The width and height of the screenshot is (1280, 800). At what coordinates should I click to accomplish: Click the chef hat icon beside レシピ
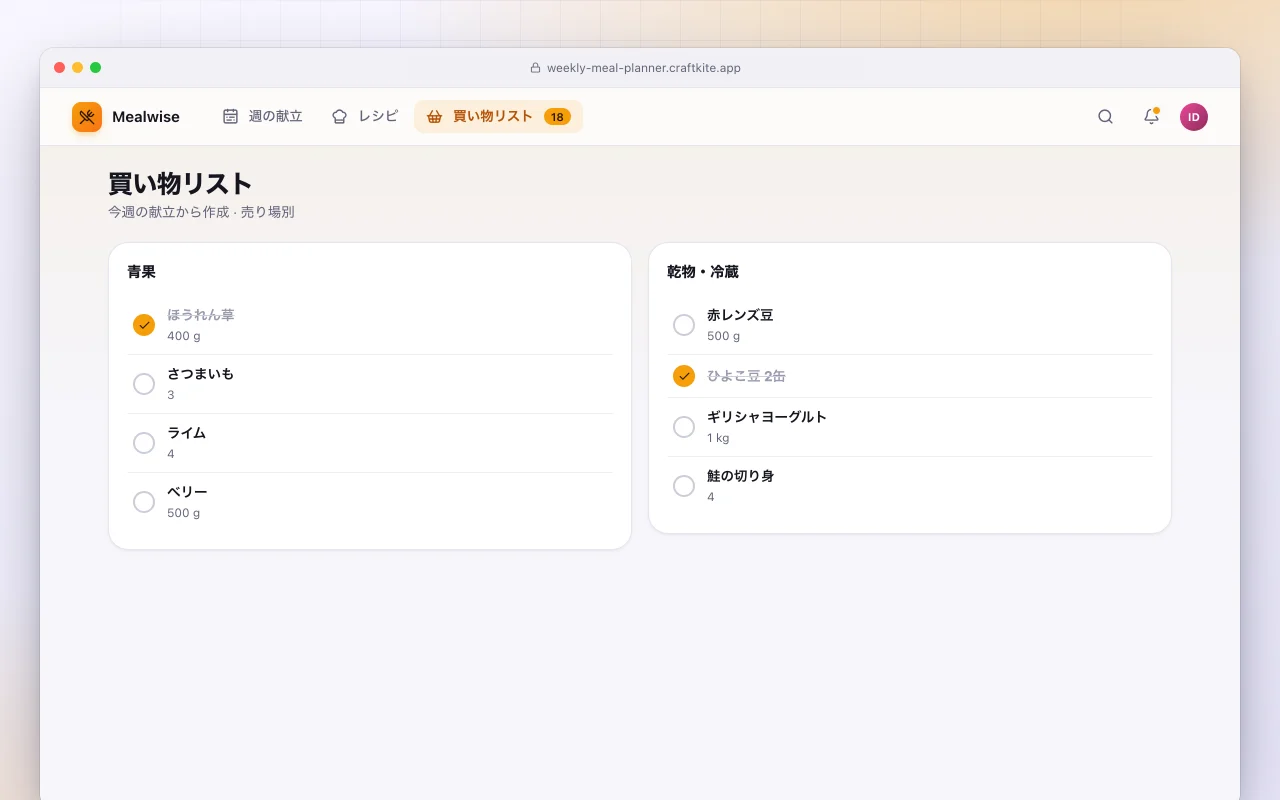tap(340, 116)
